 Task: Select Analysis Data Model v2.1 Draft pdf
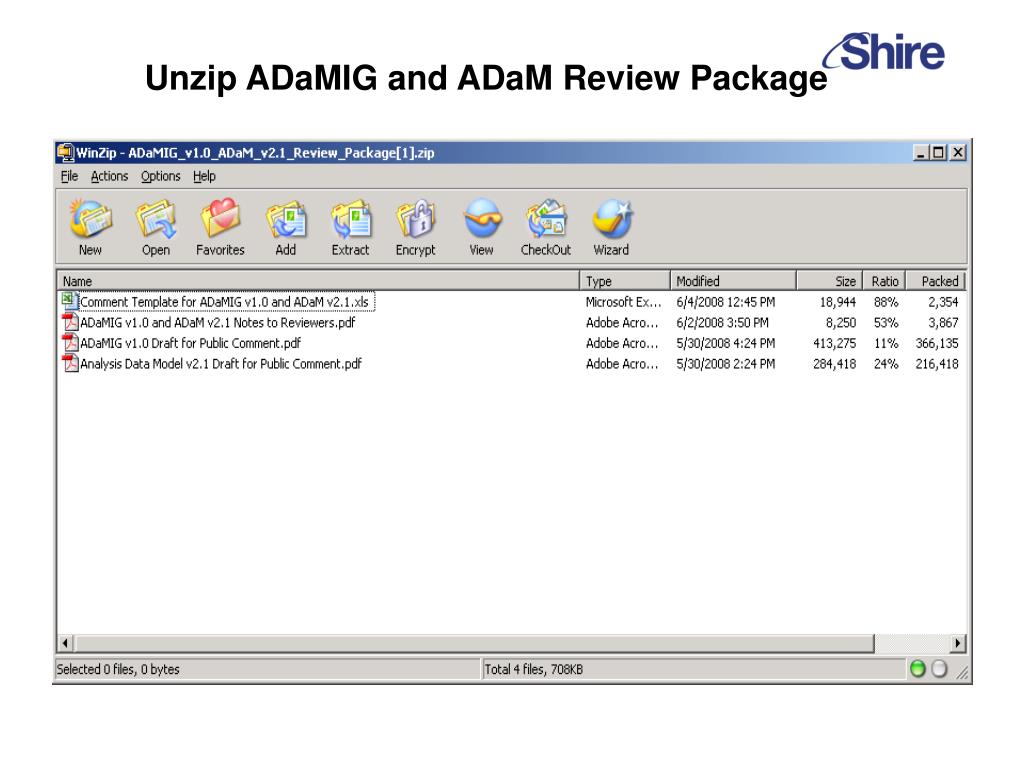click(221, 364)
